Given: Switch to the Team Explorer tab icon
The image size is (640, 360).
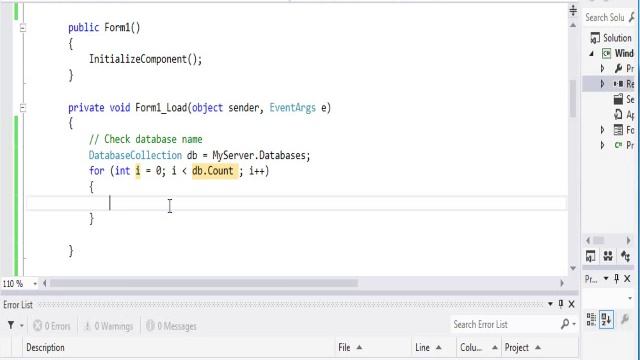Looking at the screenshot, I should click(608, 256).
